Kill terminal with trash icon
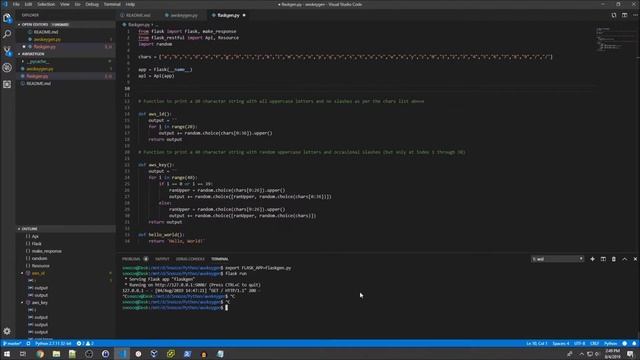This screenshot has width=640, height=360. click(x=613, y=259)
